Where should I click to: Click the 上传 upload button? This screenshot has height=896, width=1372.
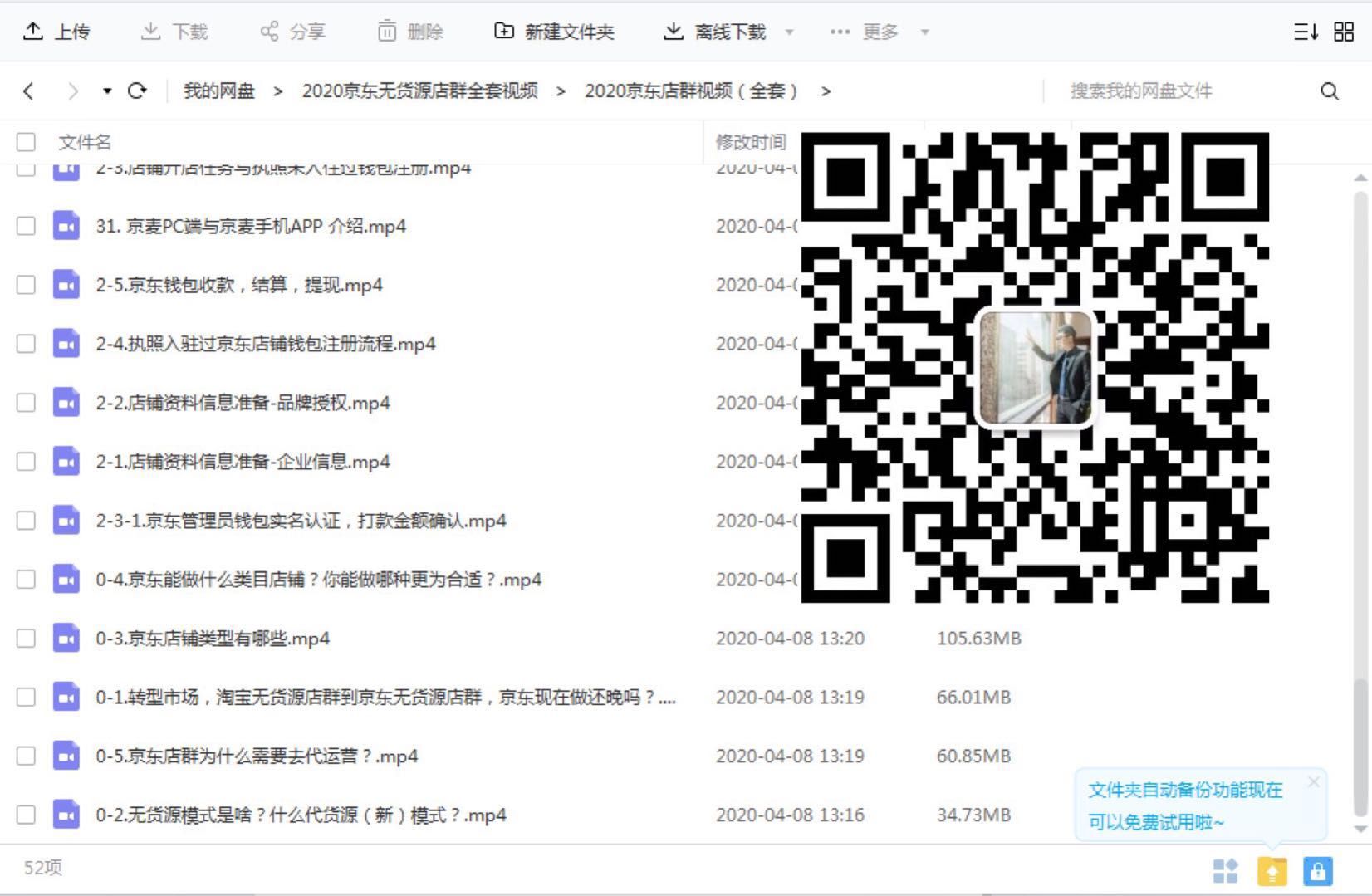click(56, 32)
